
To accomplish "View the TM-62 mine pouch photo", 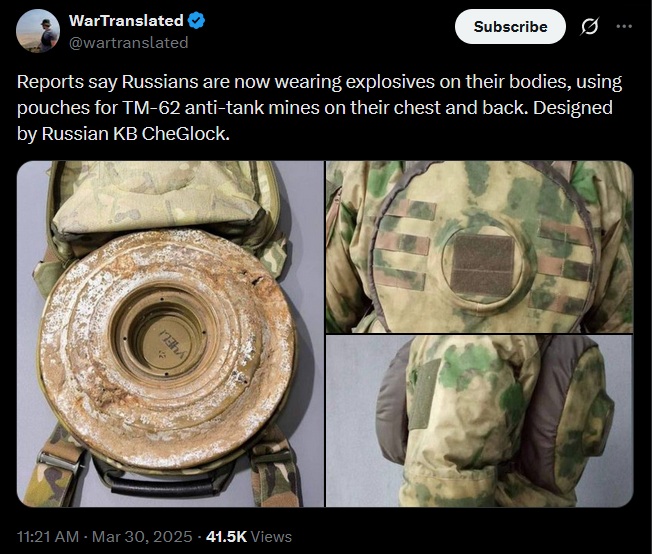I will (170, 334).
